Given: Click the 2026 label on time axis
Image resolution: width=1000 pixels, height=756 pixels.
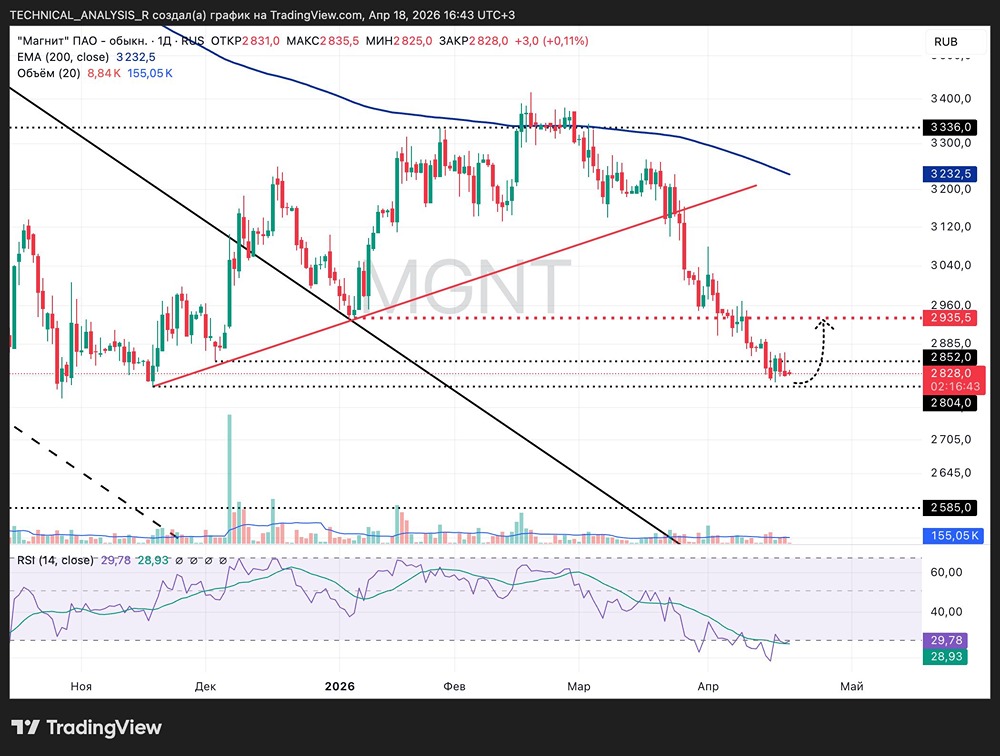Looking at the screenshot, I should (x=340, y=686).
